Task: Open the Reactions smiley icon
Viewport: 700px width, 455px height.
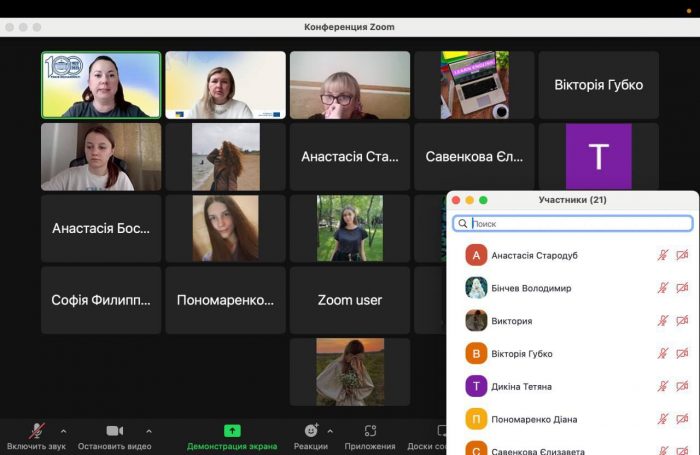Action: point(311,430)
